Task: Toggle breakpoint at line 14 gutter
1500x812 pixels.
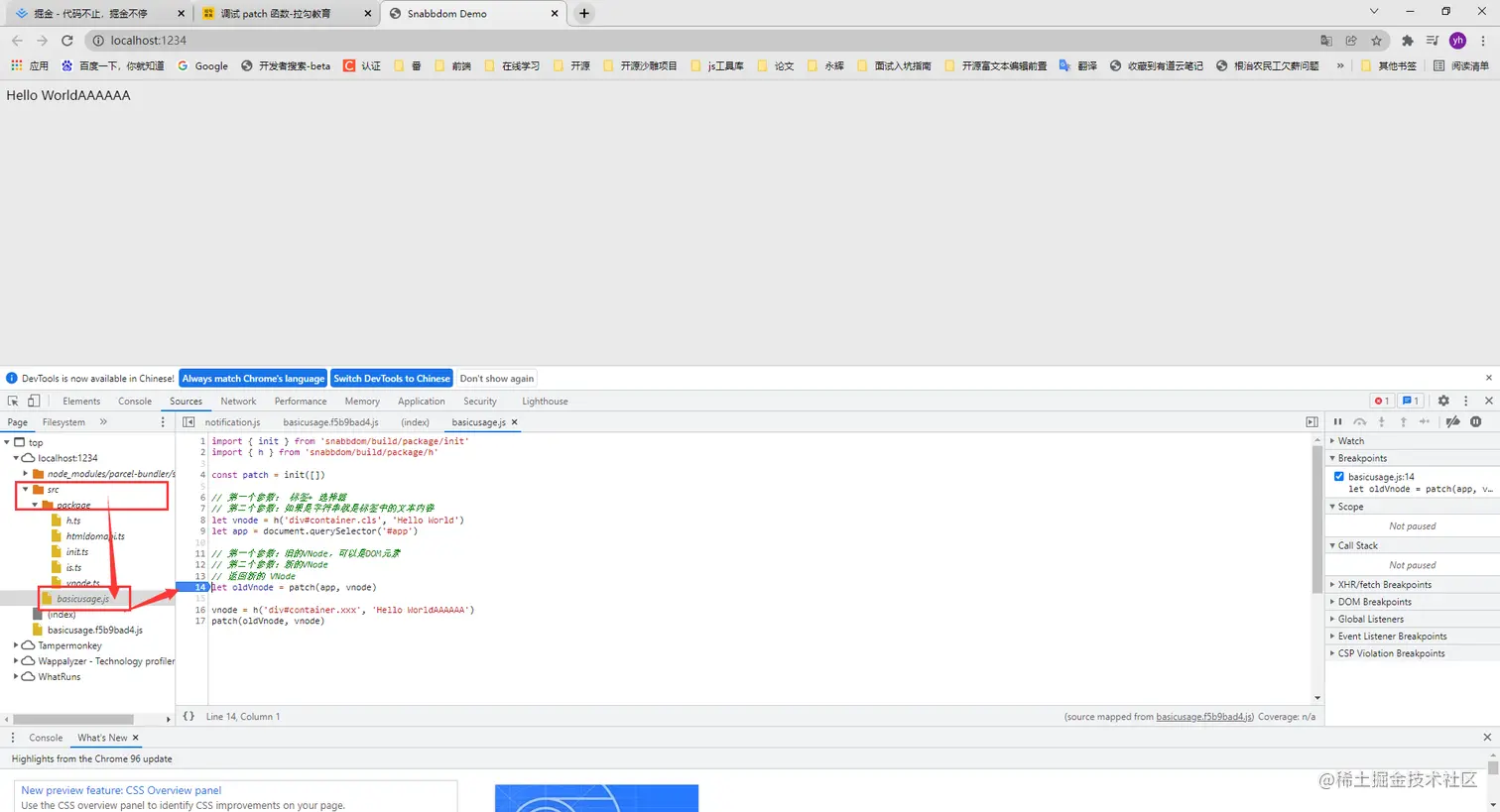Action: coord(199,587)
